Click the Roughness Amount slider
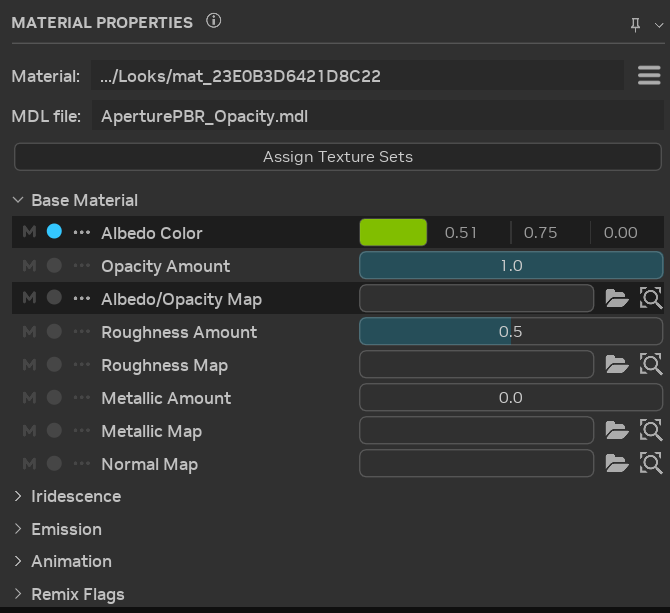The width and height of the screenshot is (670, 613). click(510, 332)
